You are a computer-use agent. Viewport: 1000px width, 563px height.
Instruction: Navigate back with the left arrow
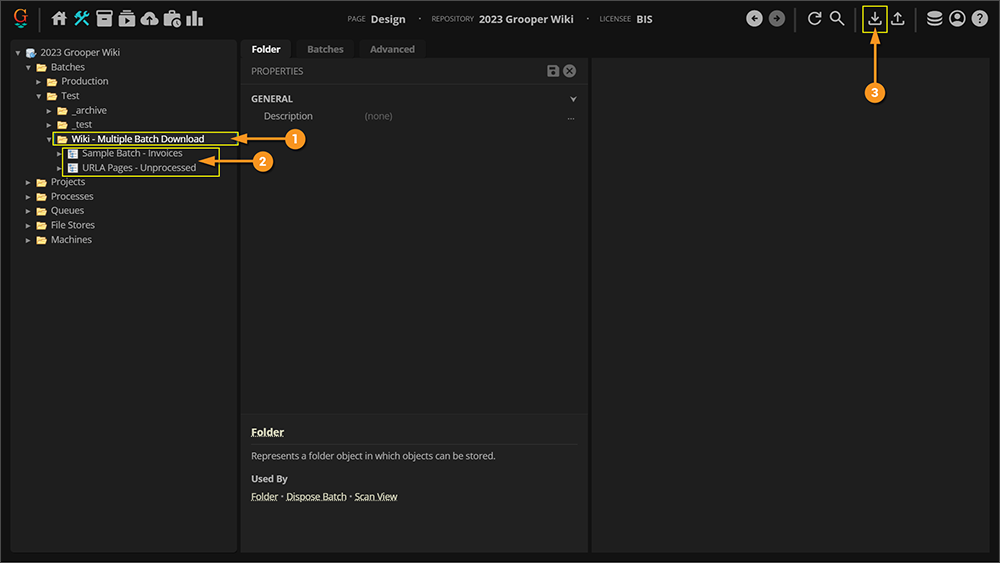(x=754, y=18)
